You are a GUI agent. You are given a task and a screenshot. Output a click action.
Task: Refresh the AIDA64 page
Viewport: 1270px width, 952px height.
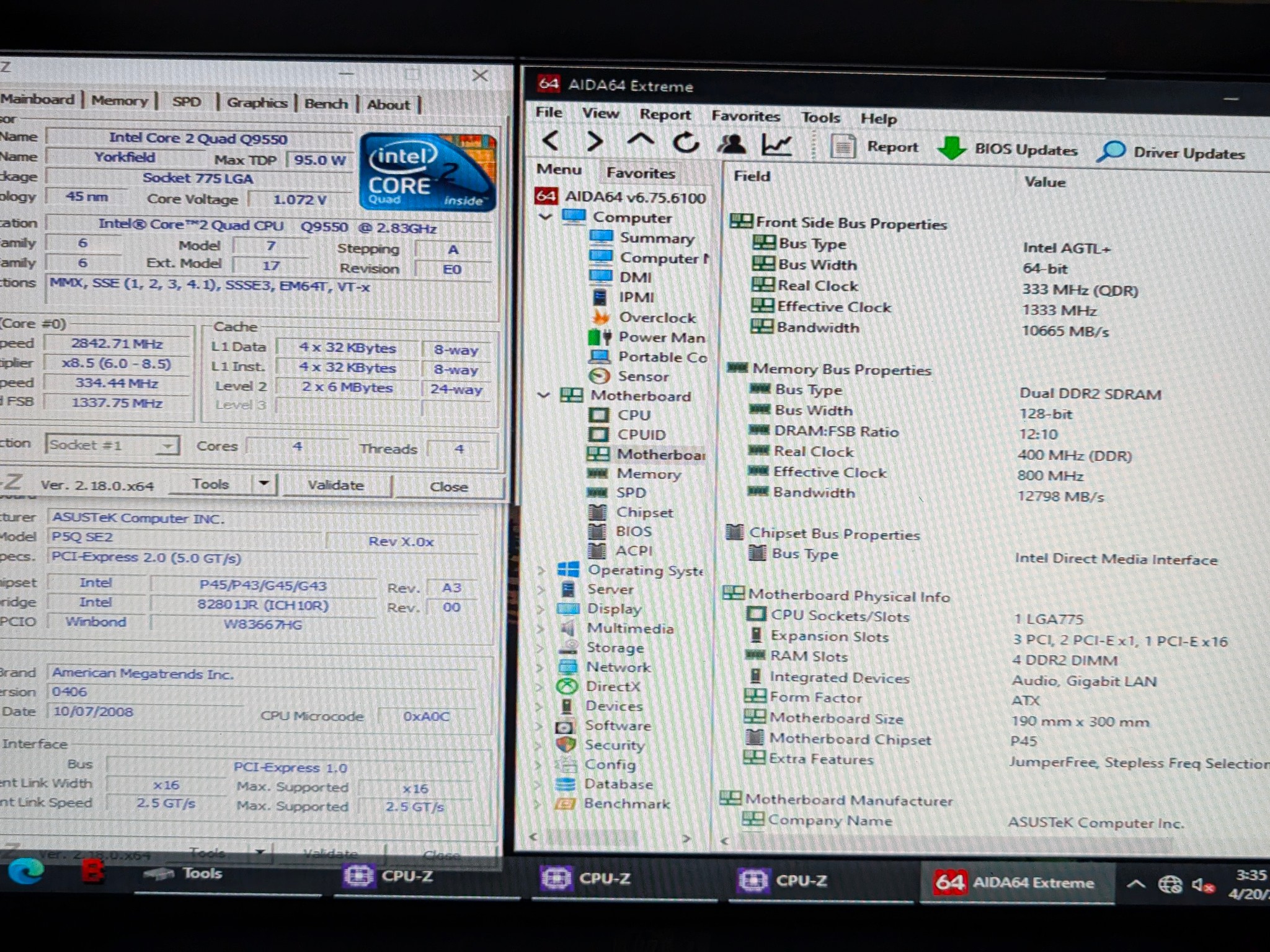[x=686, y=143]
